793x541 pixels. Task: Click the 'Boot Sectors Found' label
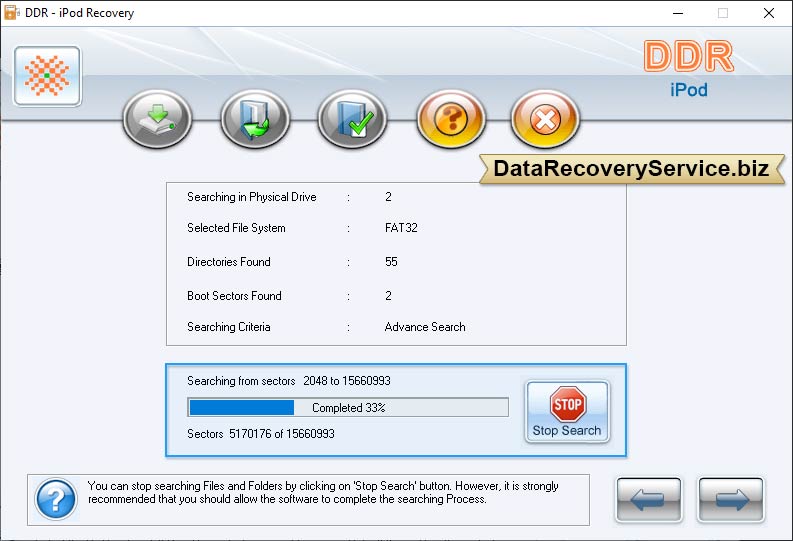[x=234, y=296]
